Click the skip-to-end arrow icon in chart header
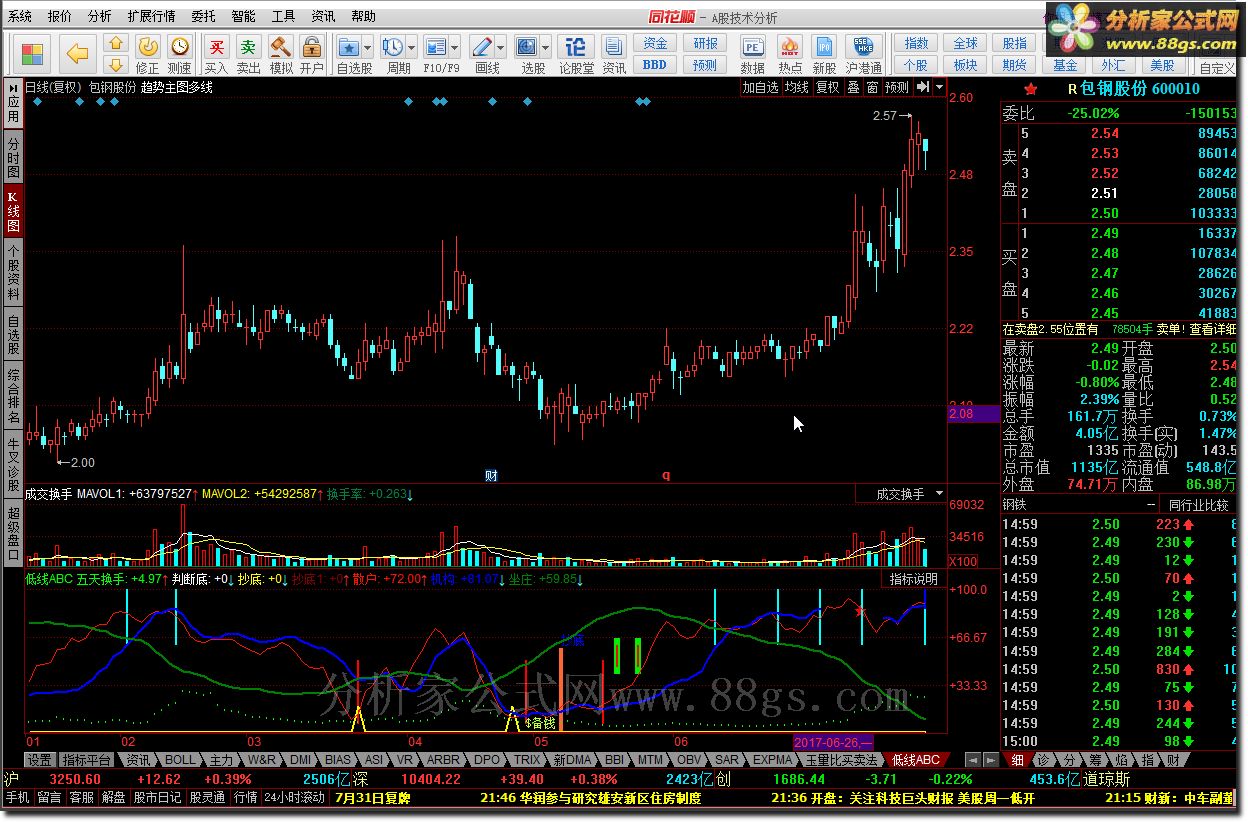The width and height of the screenshot is (1248, 822). click(x=924, y=87)
